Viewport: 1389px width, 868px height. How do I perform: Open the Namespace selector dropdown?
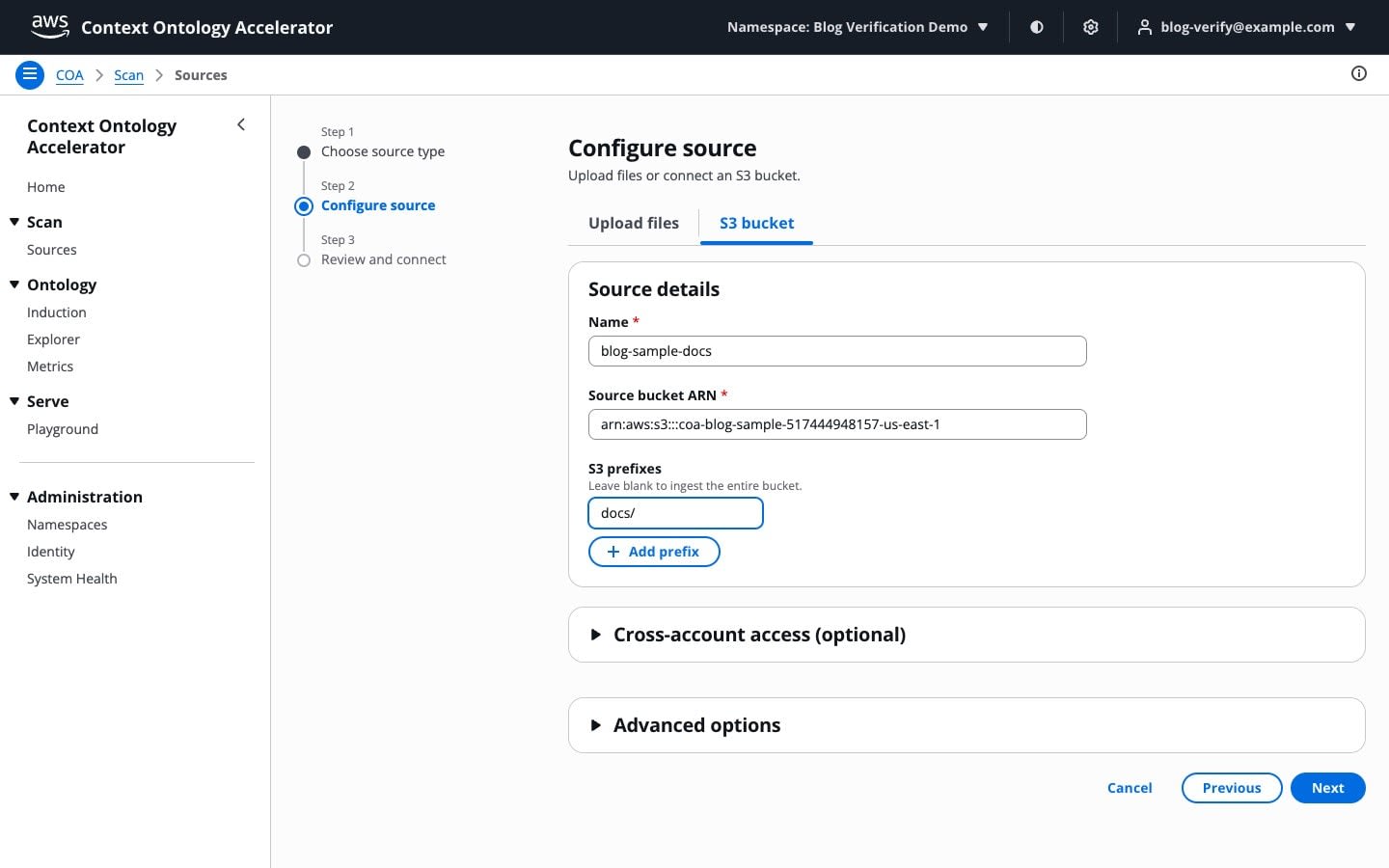858,27
